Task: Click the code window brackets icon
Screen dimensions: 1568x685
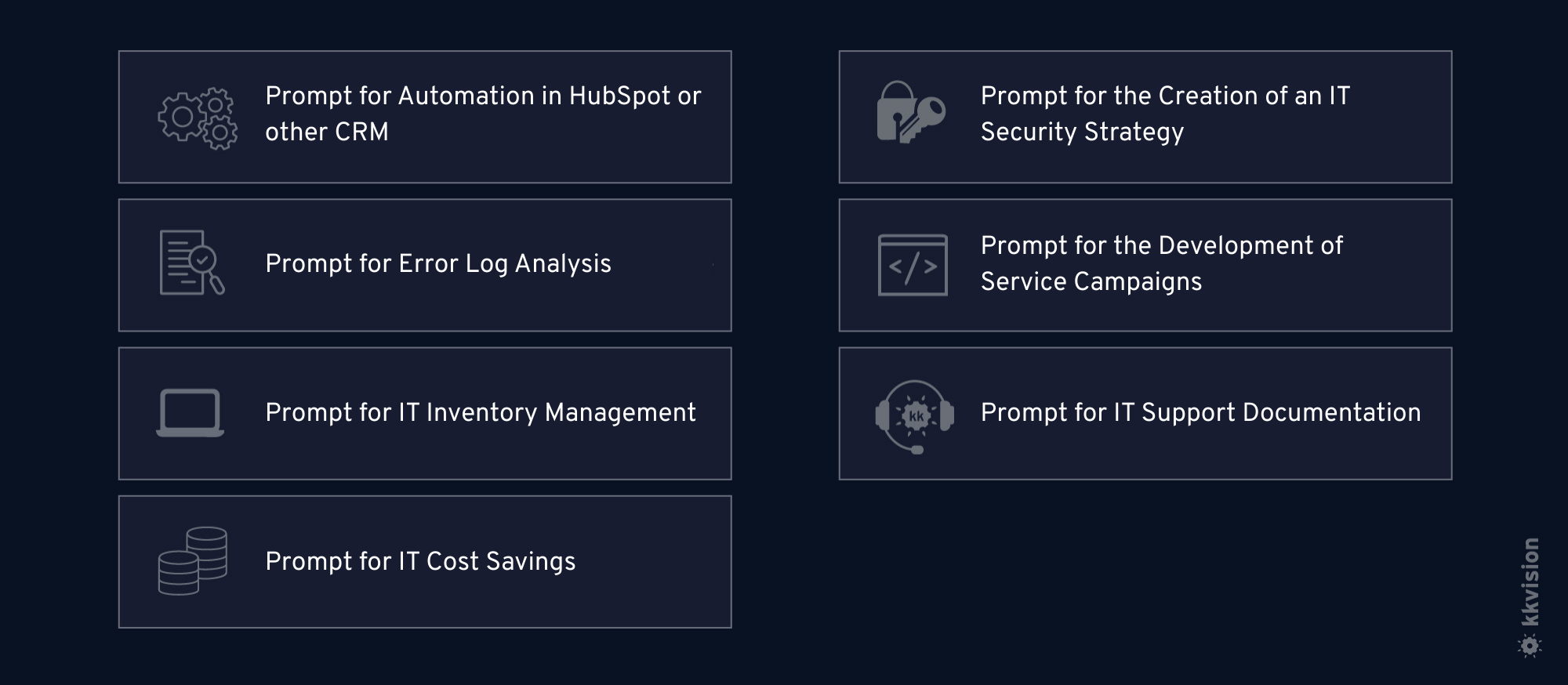Action: [913, 265]
